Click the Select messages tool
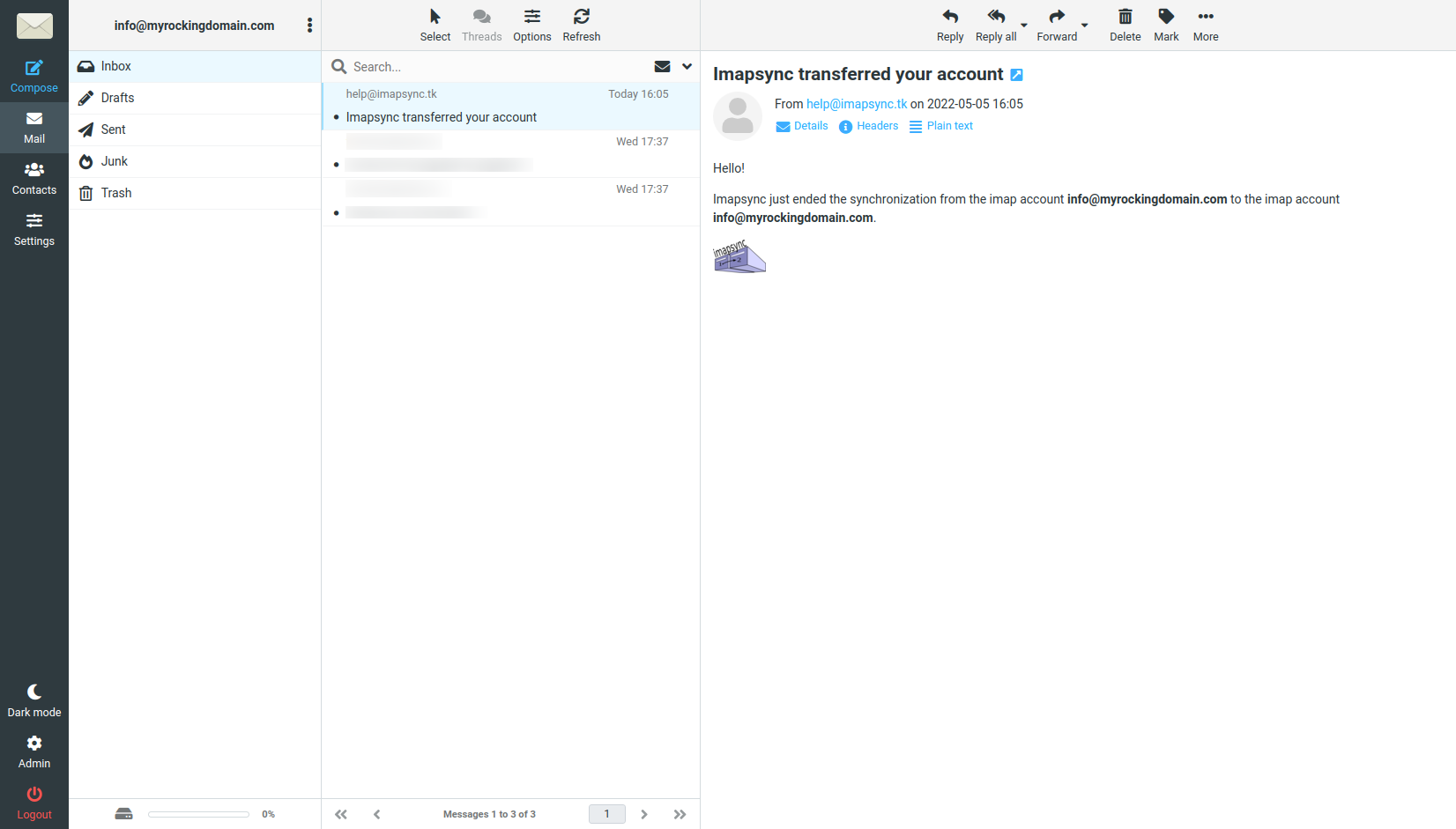Image resolution: width=1456 pixels, height=829 pixels. [x=435, y=26]
